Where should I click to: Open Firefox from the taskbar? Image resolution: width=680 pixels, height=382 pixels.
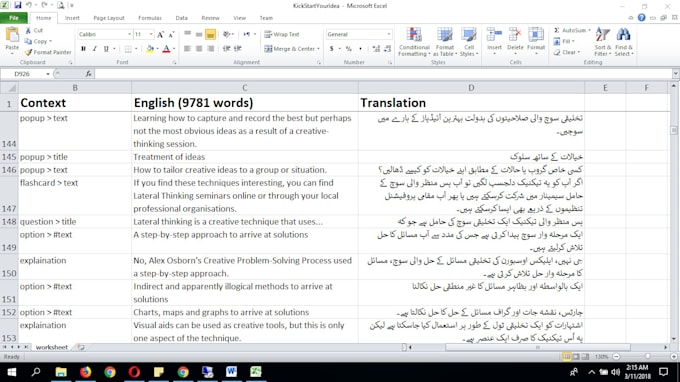click(85, 372)
